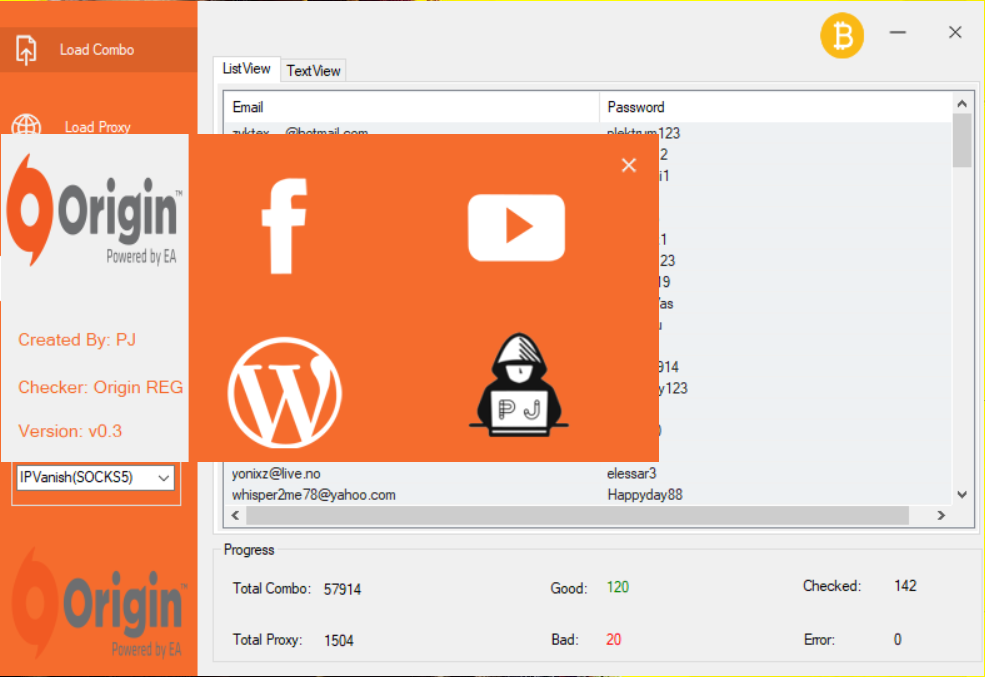Close the orange about popup

(x=629, y=165)
